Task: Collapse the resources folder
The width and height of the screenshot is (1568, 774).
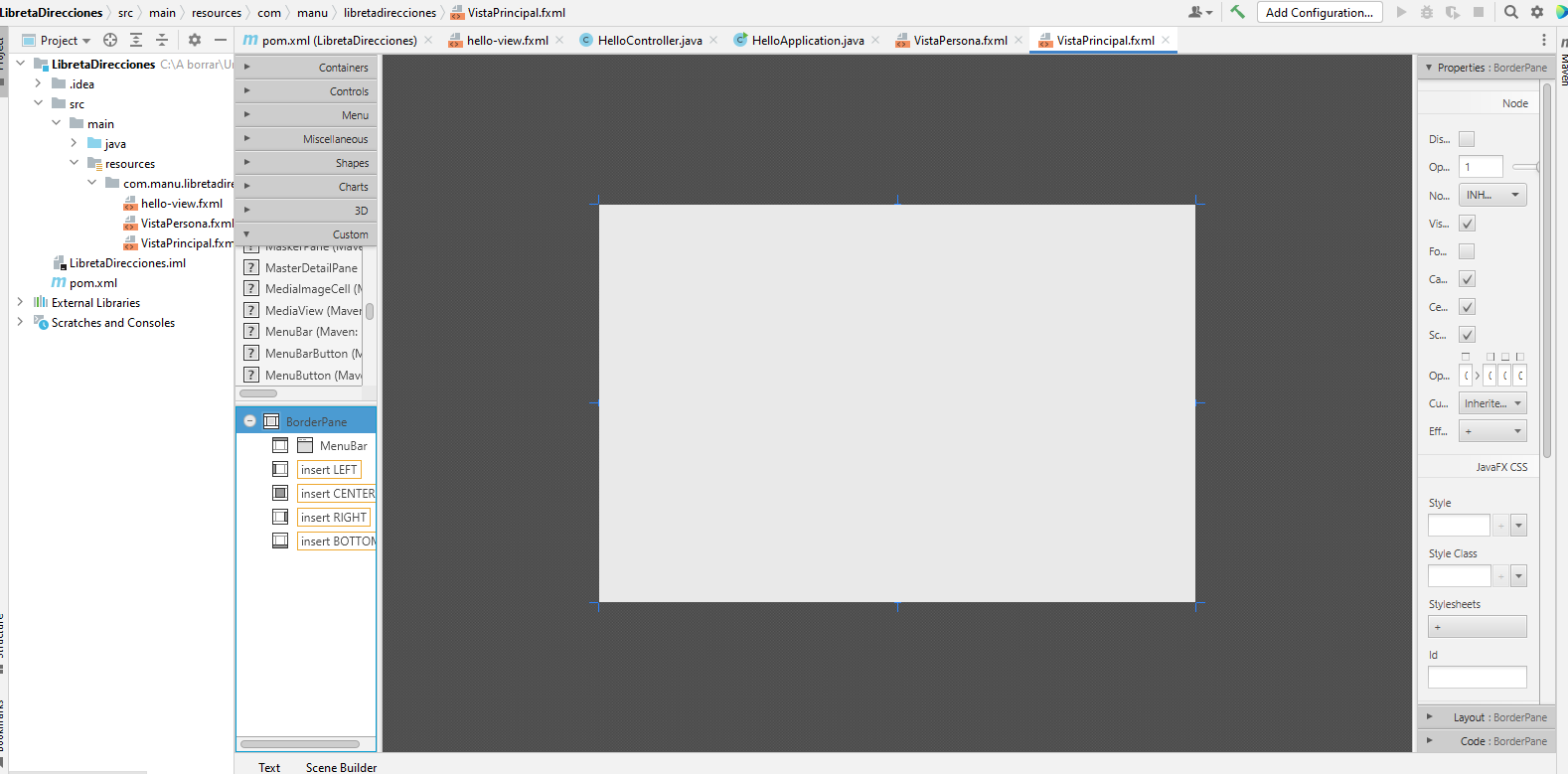Action: pos(74,163)
